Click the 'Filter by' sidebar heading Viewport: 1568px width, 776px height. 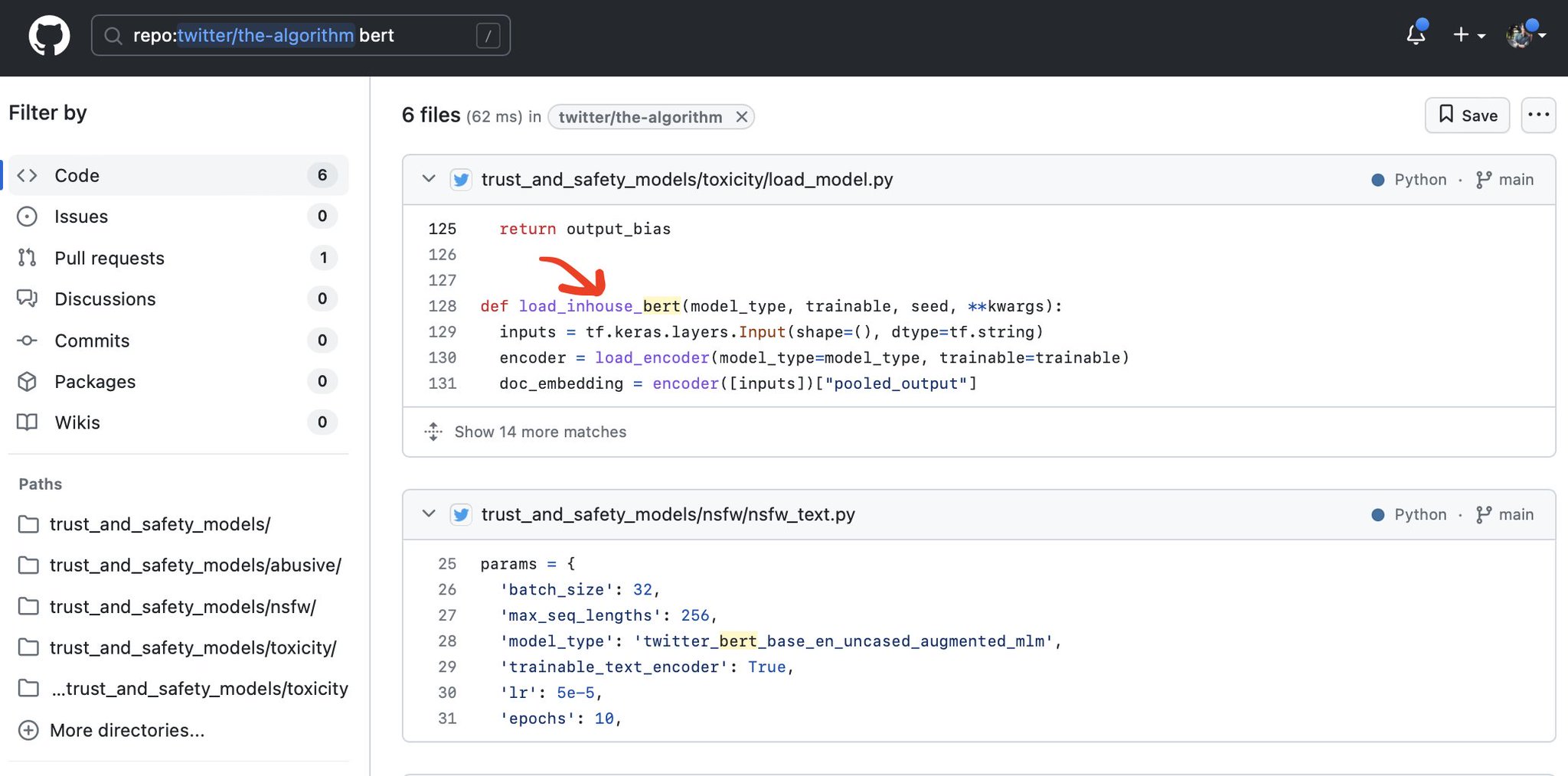coord(47,113)
